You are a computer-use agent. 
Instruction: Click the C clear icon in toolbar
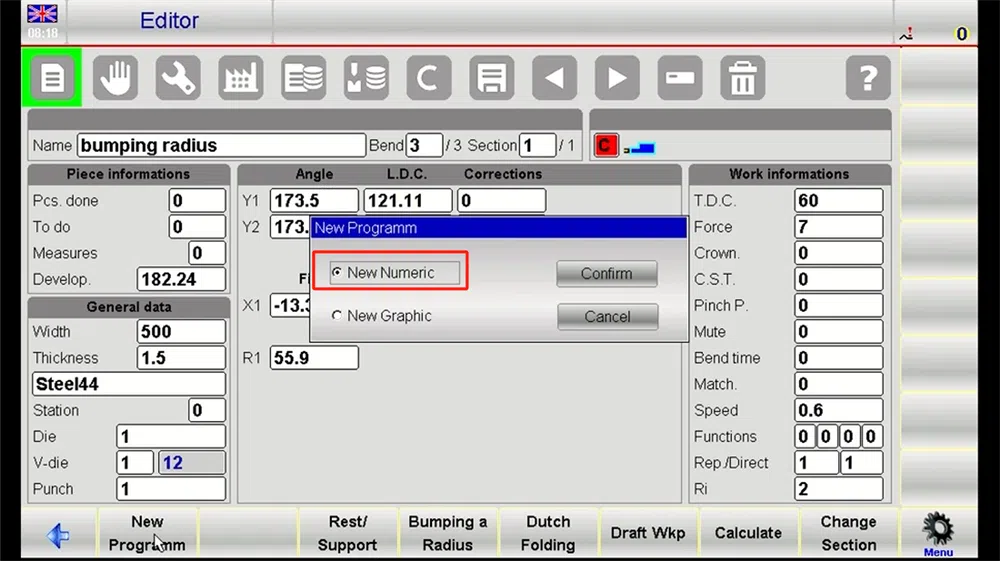point(429,78)
